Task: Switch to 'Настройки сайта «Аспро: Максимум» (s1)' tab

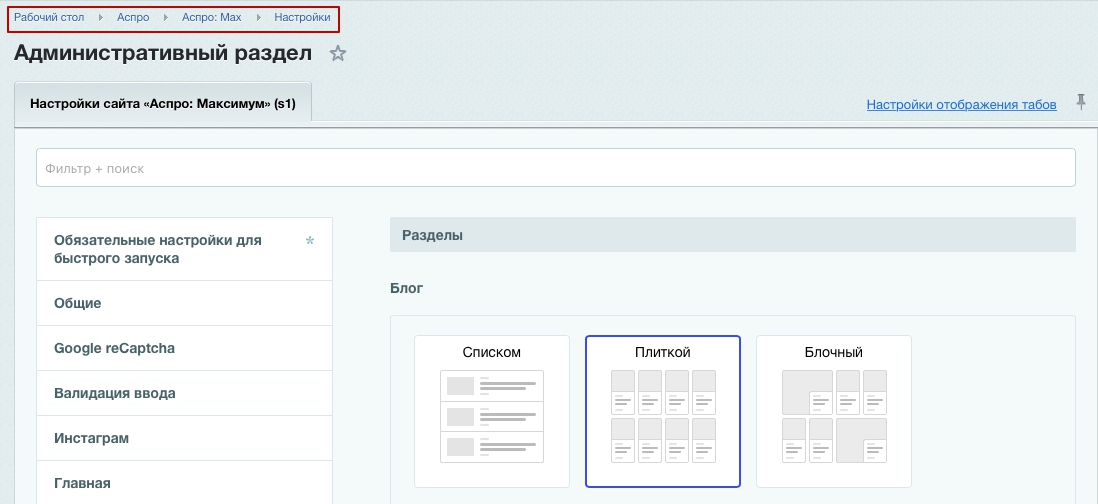Action: coord(163,103)
